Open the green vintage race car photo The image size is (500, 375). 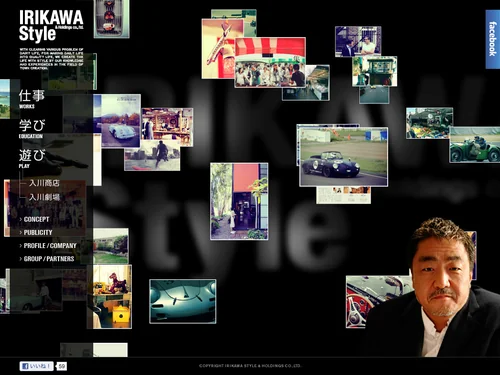click(475, 144)
